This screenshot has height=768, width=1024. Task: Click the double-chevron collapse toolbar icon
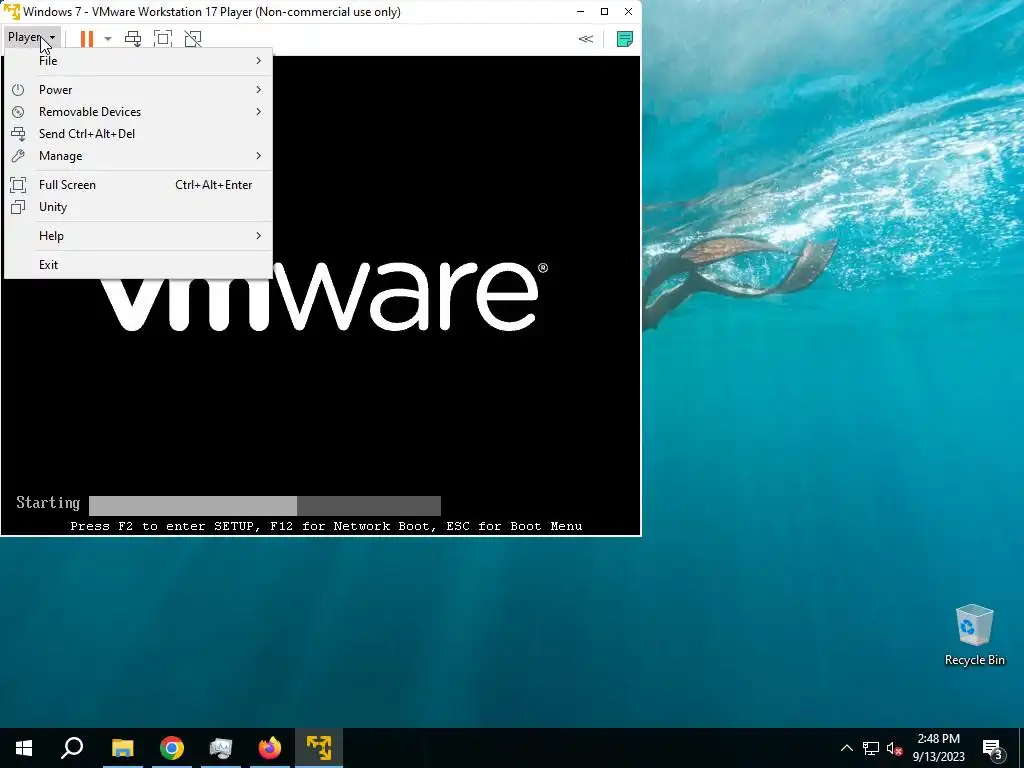pos(586,39)
